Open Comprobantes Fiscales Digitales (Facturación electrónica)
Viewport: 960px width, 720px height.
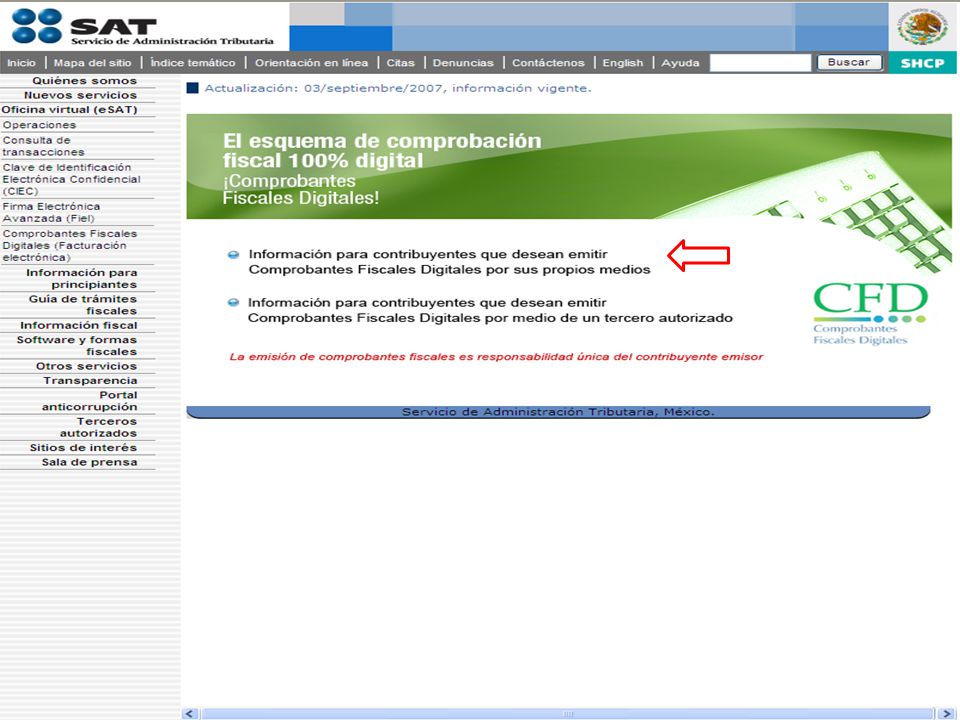tap(70, 246)
